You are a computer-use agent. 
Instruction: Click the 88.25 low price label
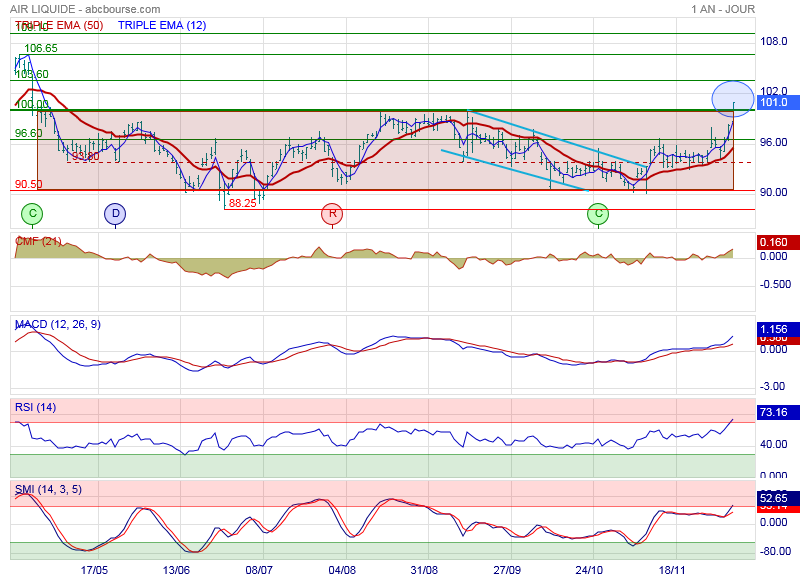[x=242, y=203]
